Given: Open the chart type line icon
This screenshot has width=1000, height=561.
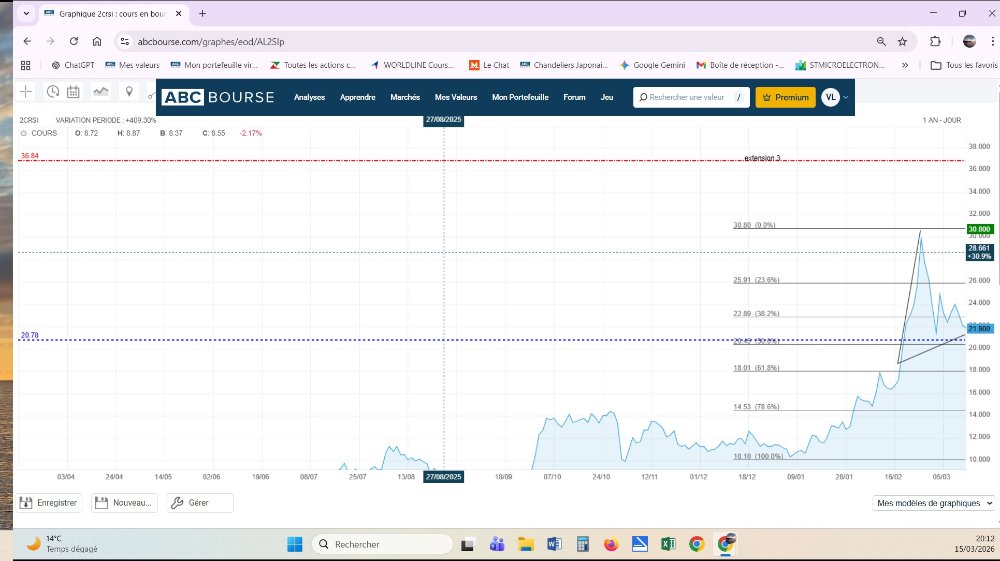Looking at the screenshot, I should click(x=101, y=92).
